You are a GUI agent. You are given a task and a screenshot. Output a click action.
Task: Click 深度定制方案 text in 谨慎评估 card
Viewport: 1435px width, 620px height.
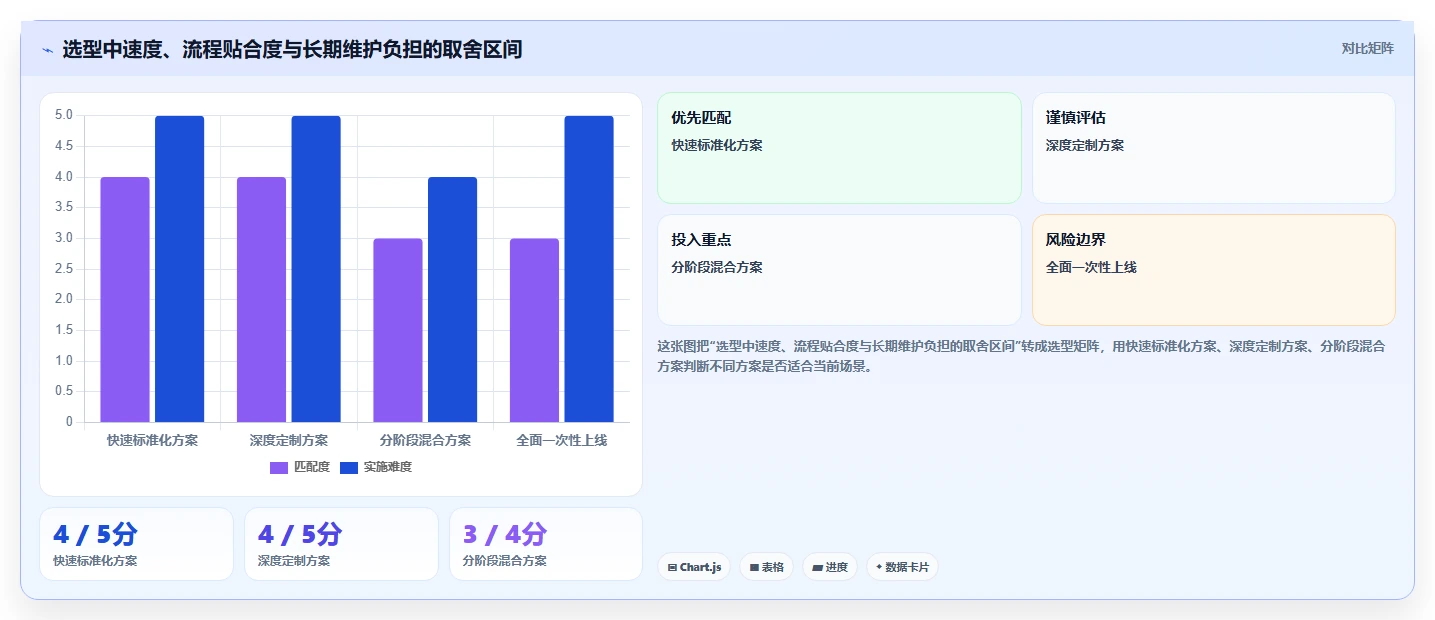tap(1085, 145)
